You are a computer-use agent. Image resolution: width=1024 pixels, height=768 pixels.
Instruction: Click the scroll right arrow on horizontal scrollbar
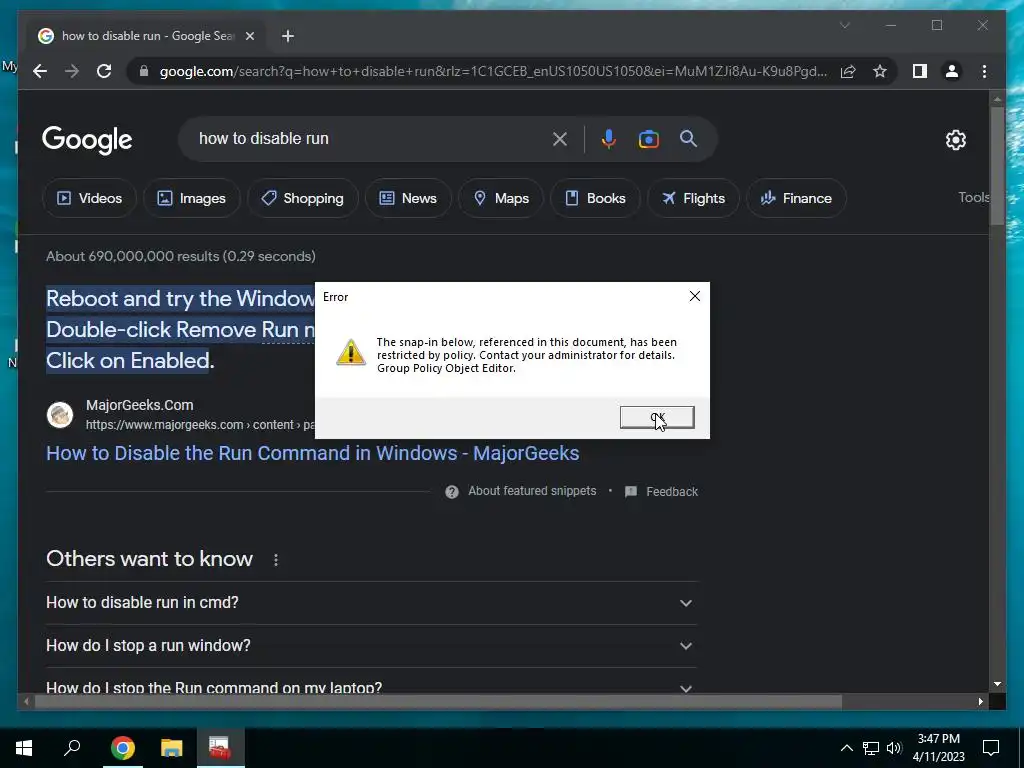click(x=980, y=702)
